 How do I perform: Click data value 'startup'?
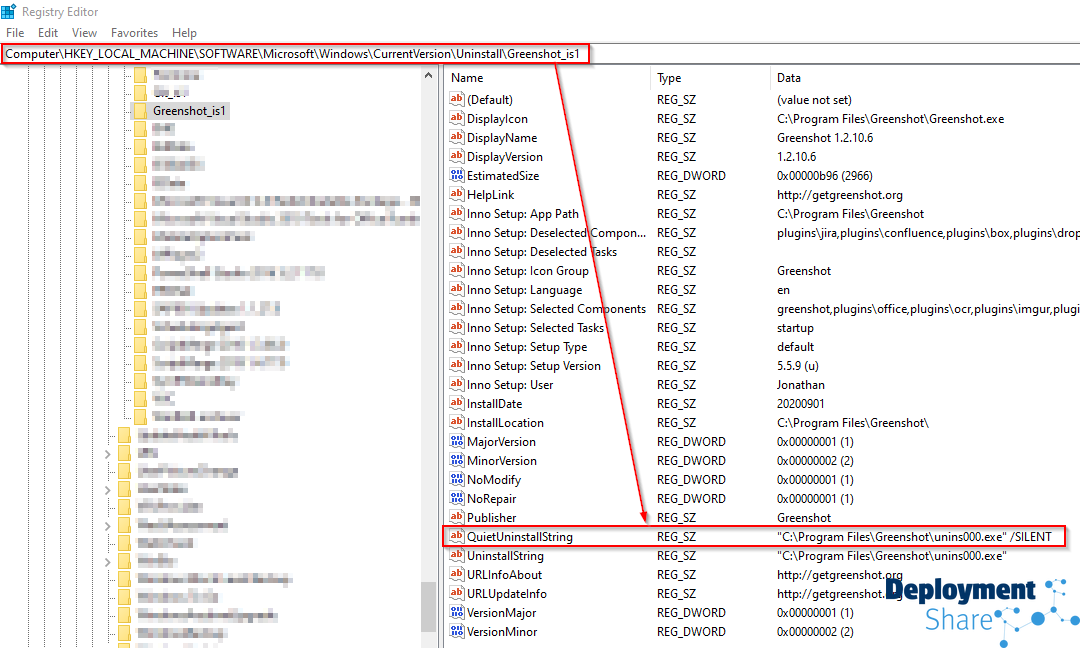coord(796,328)
